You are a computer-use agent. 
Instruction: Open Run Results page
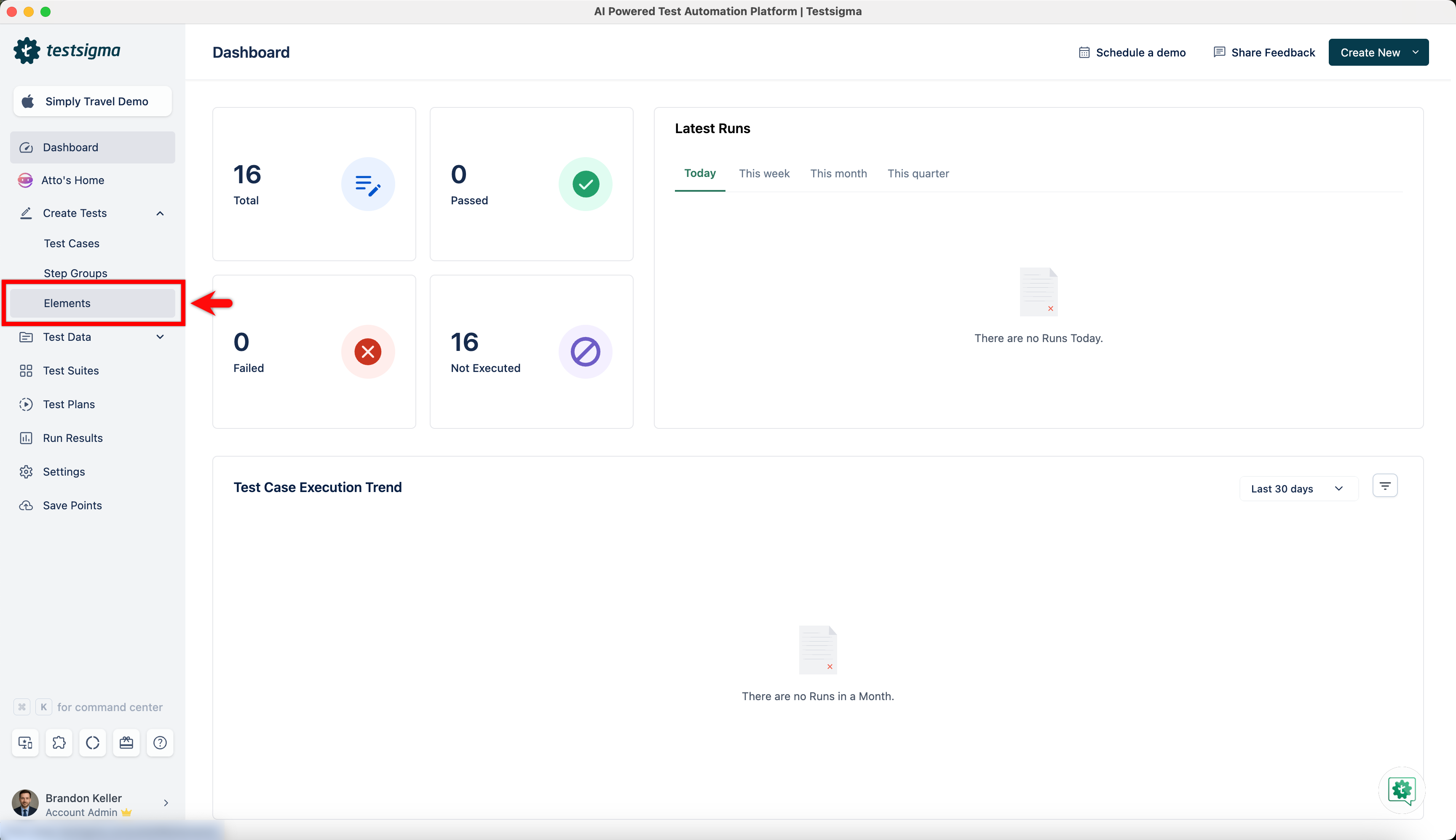click(73, 438)
